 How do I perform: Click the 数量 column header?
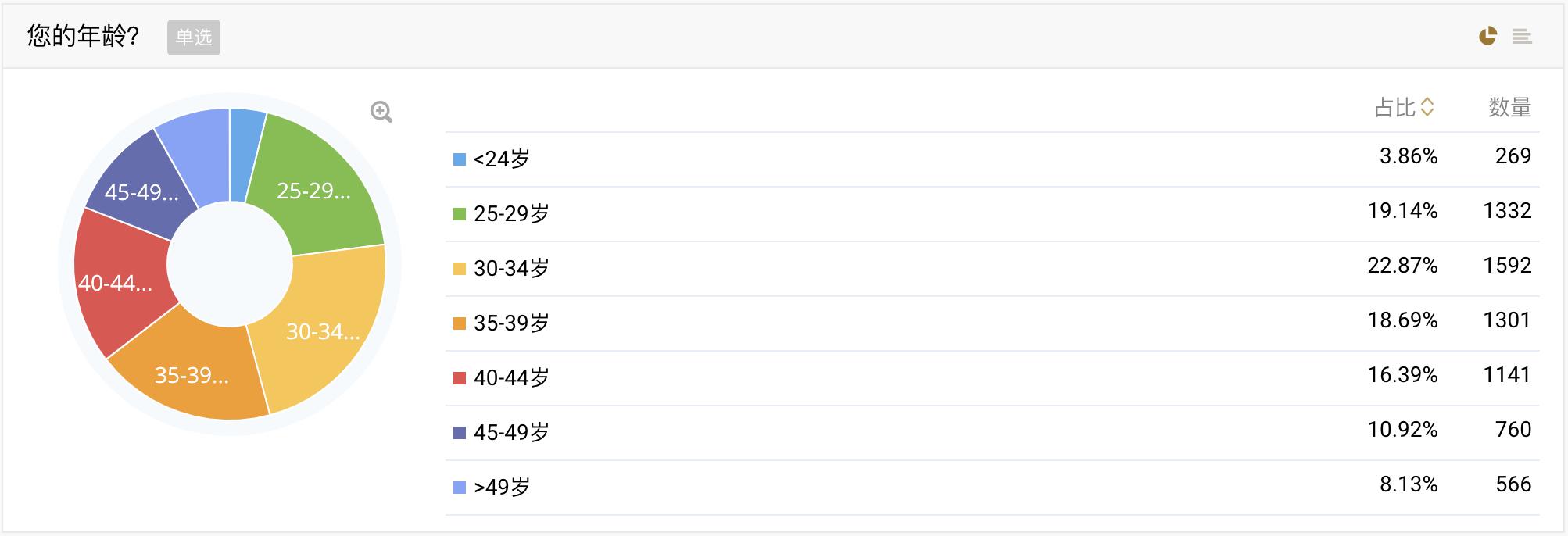(x=1509, y=107)
